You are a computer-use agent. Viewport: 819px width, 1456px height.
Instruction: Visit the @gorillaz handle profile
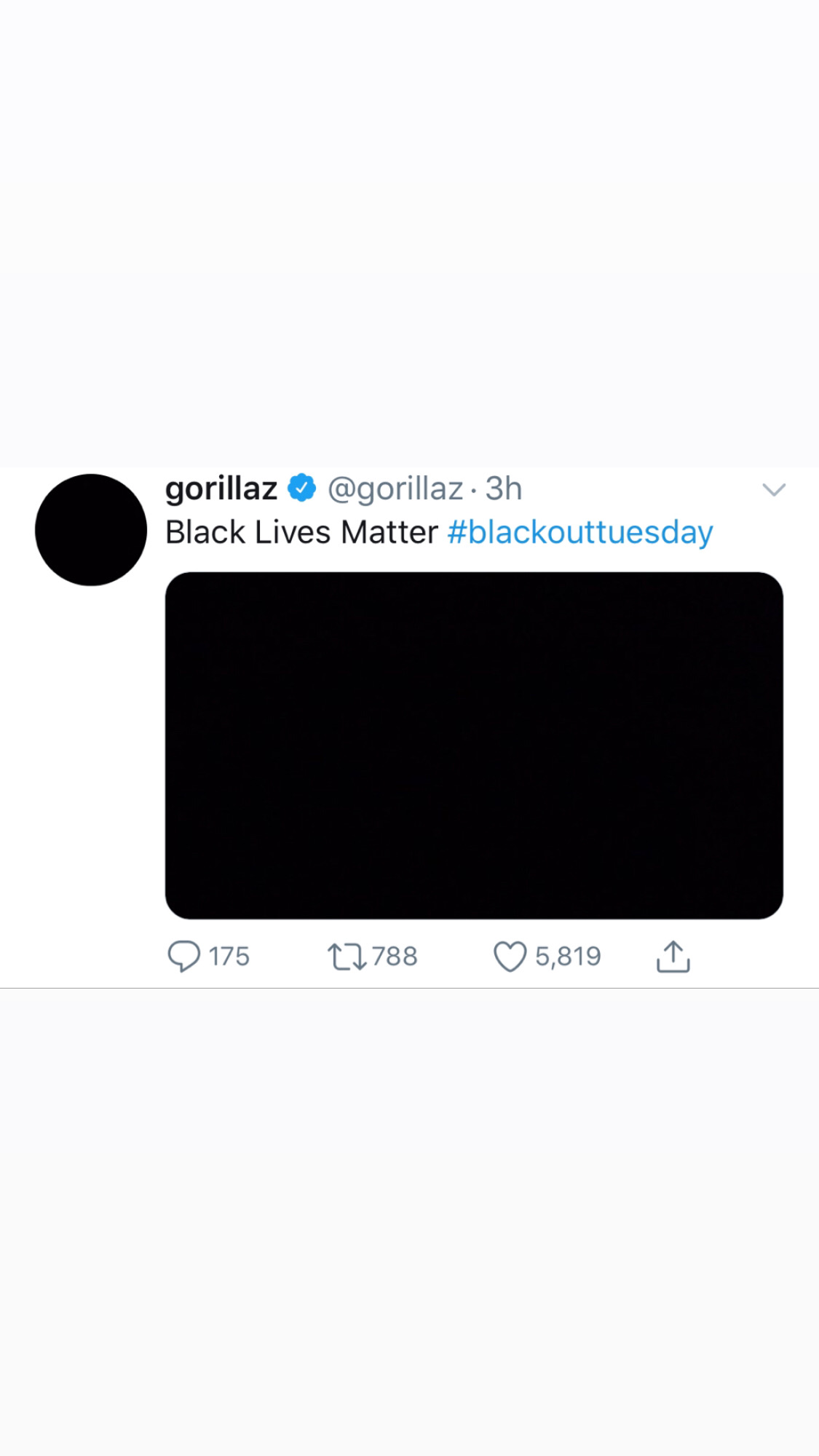(x=395, y=488)
